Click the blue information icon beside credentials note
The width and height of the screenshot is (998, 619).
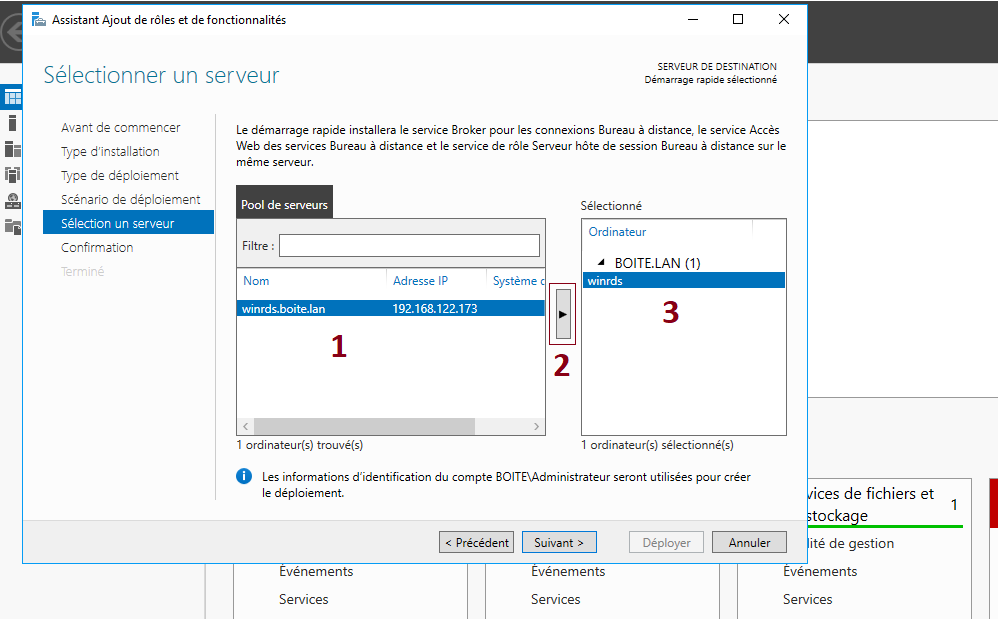pos(244,476)
